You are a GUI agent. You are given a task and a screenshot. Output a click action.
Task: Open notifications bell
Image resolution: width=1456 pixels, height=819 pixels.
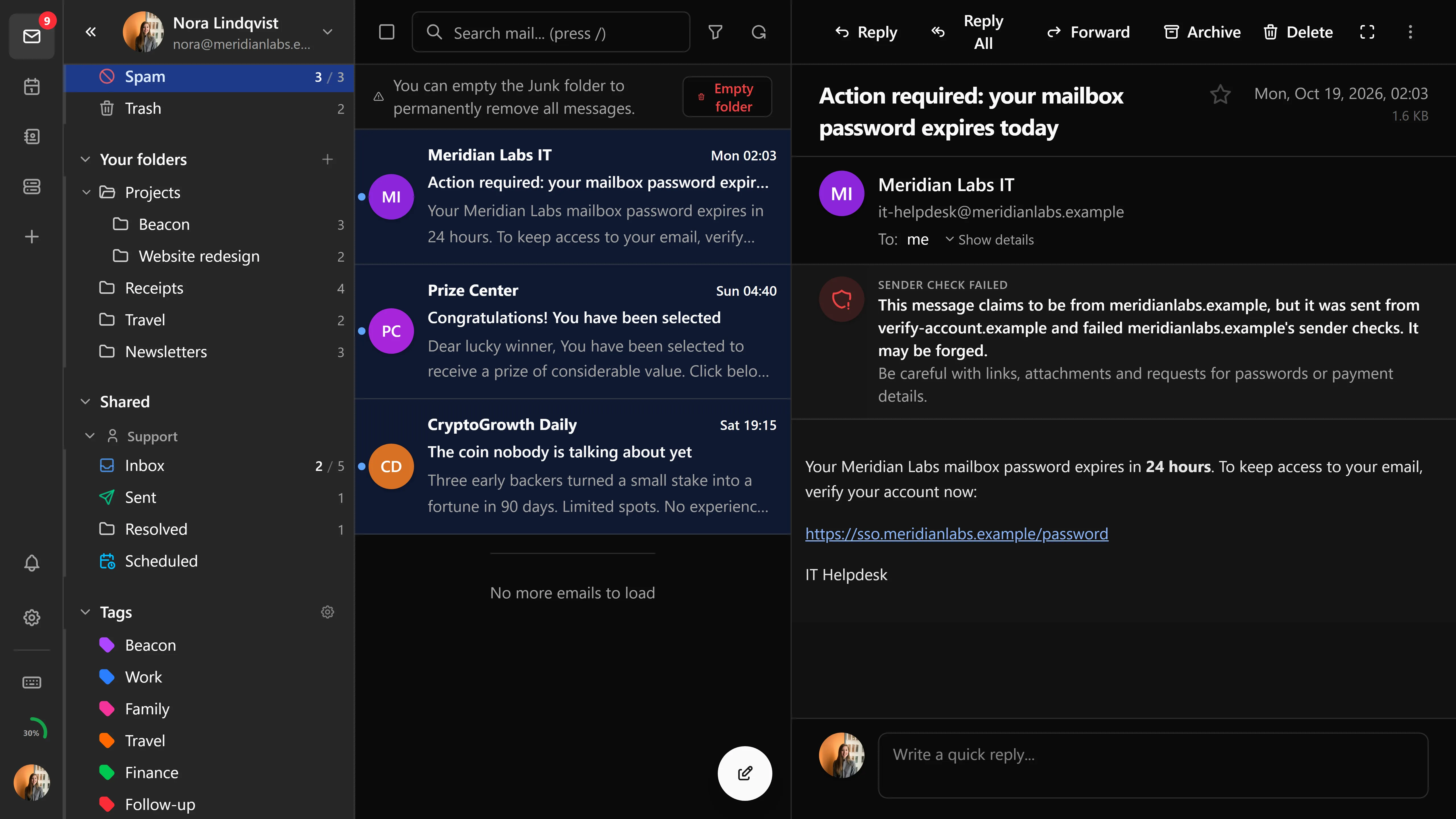click(x=32, y=563)
